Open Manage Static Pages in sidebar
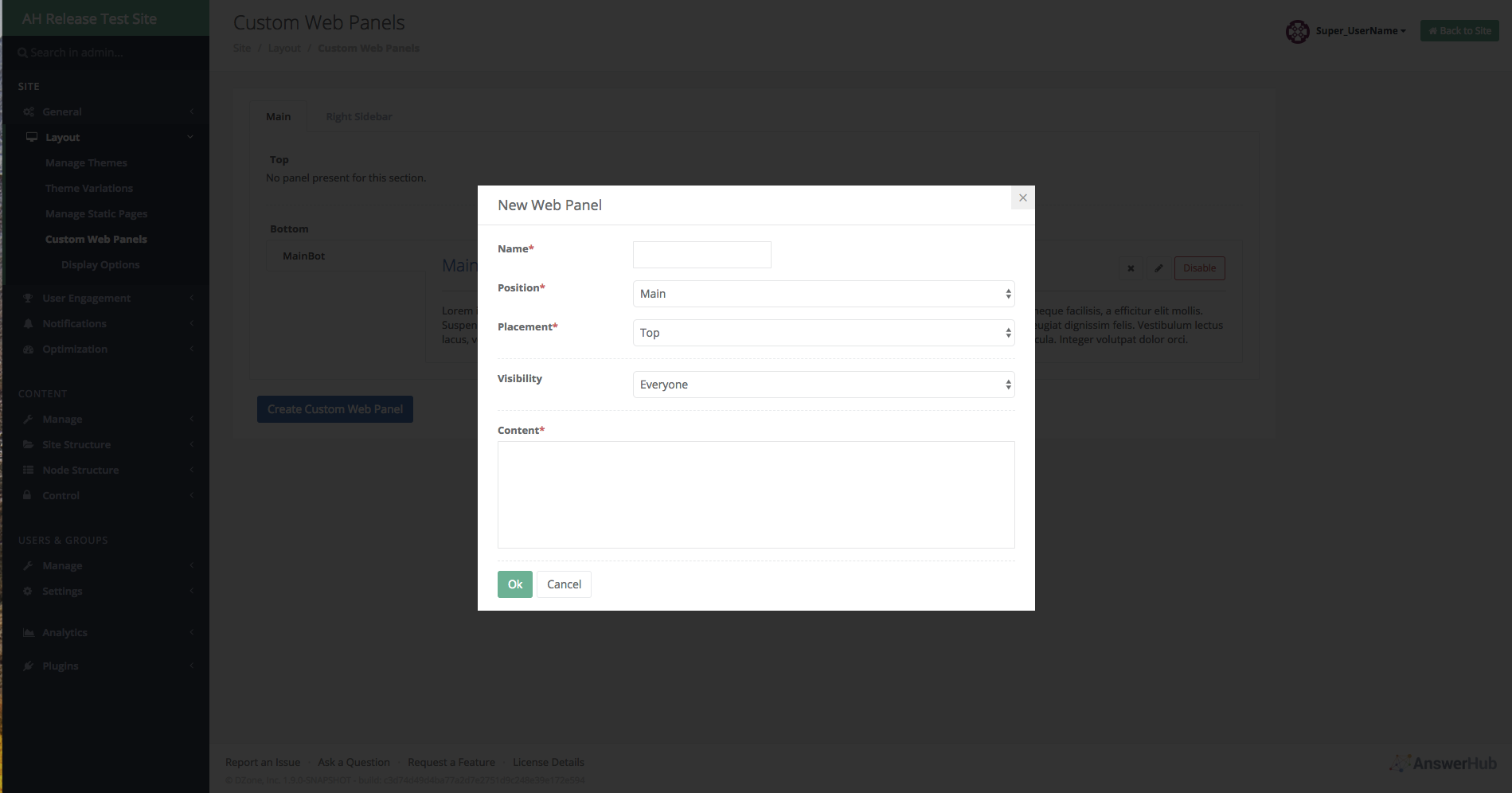Screen dimensions: 1512x793 pos(96,214)
